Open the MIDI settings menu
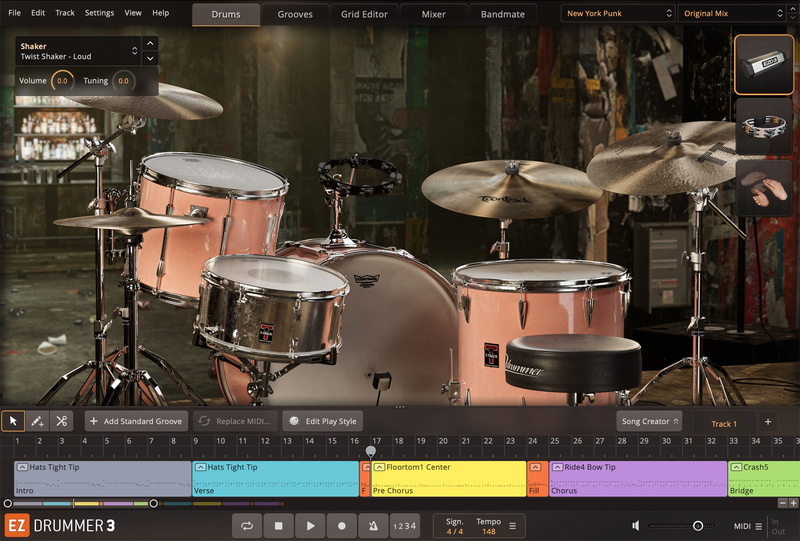The image size is (800, 541). [x=759, y=526]
